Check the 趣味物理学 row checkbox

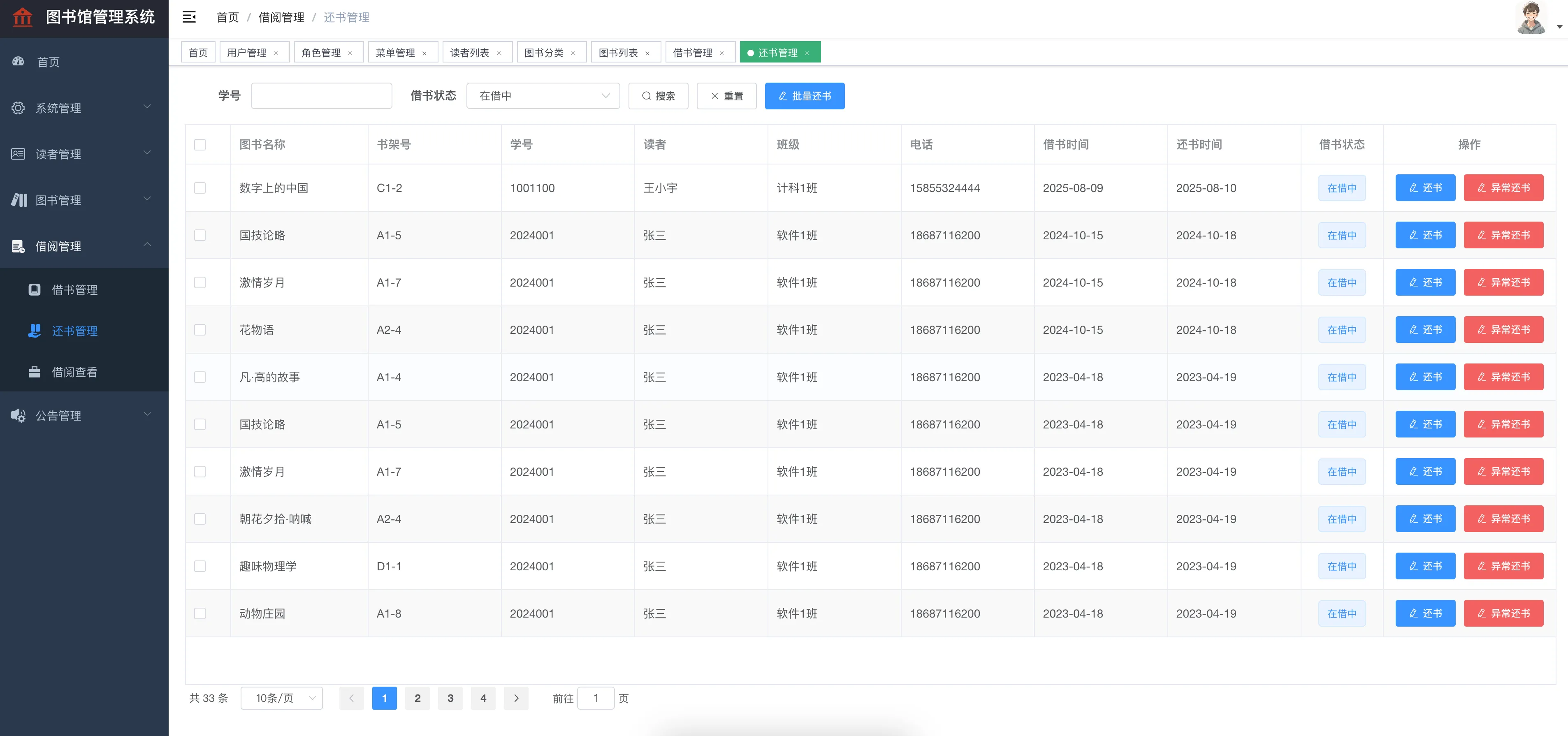tap(199, 566)
